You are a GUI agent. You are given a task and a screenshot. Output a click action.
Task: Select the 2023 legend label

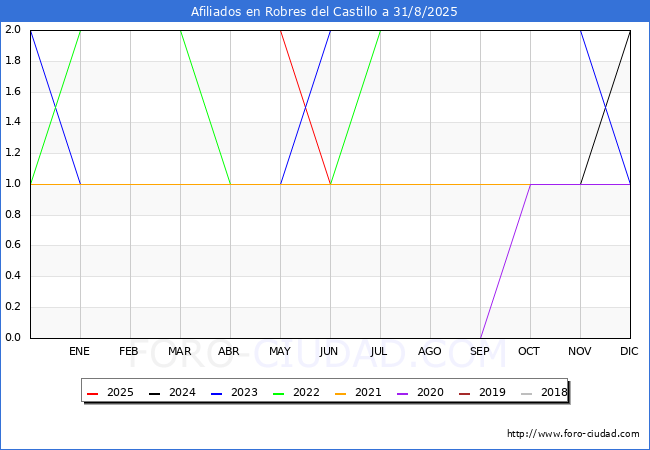coord(244,392)
